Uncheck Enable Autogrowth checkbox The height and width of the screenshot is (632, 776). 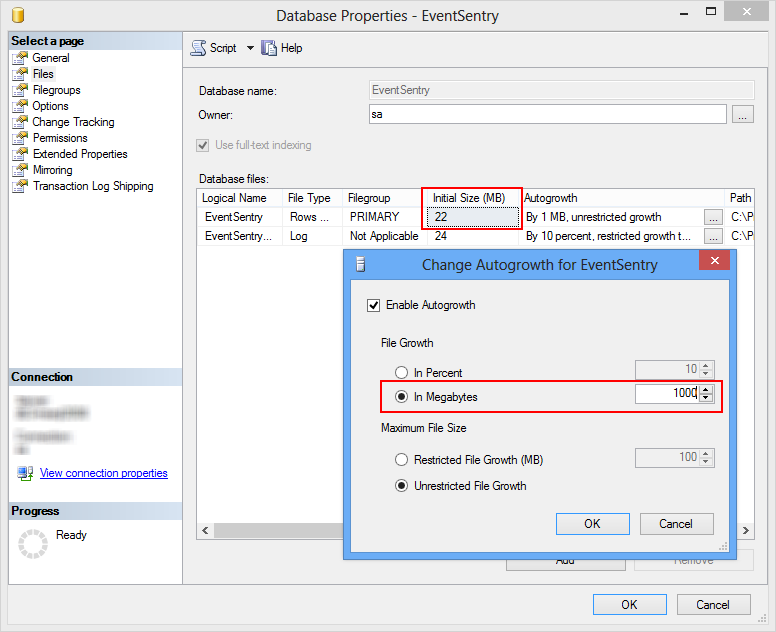click(373, 305)
